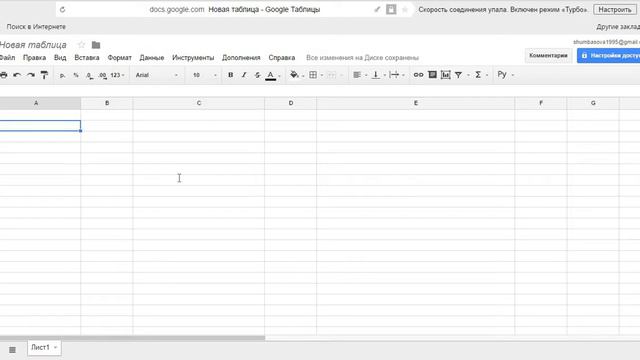640x360 pixels.
Task: Insert a chart from the toolbar
Action: tap(446, 75)
